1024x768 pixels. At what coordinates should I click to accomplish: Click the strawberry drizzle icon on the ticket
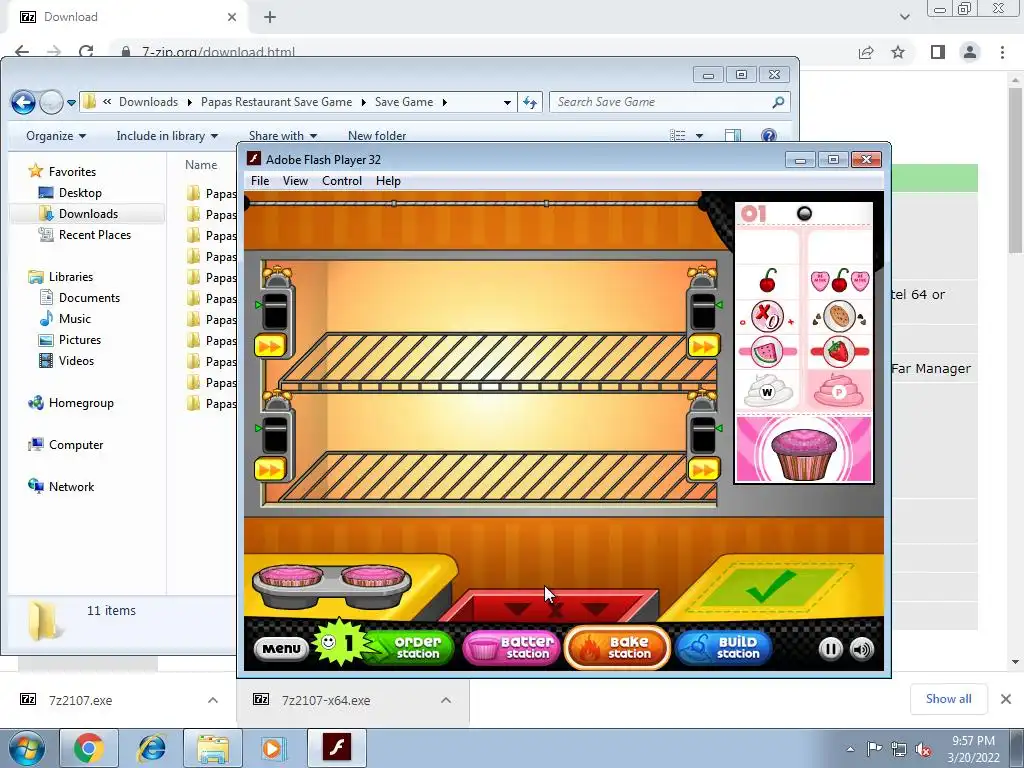coord(839,352)
